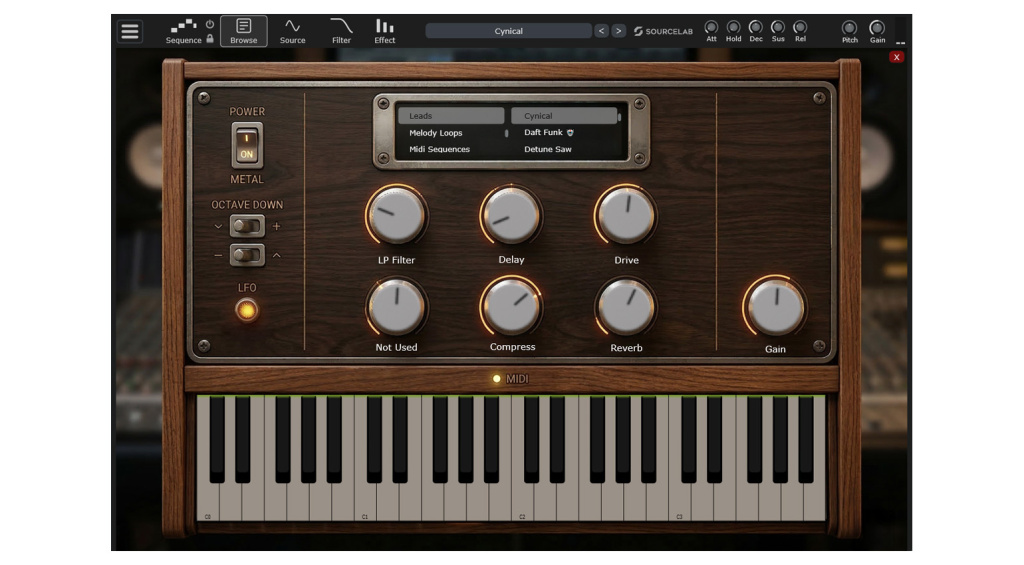Click the minus sign beside octave switch
This screenshot has height=565, width=1024.
pyautogui.click(x=218, y=255)
